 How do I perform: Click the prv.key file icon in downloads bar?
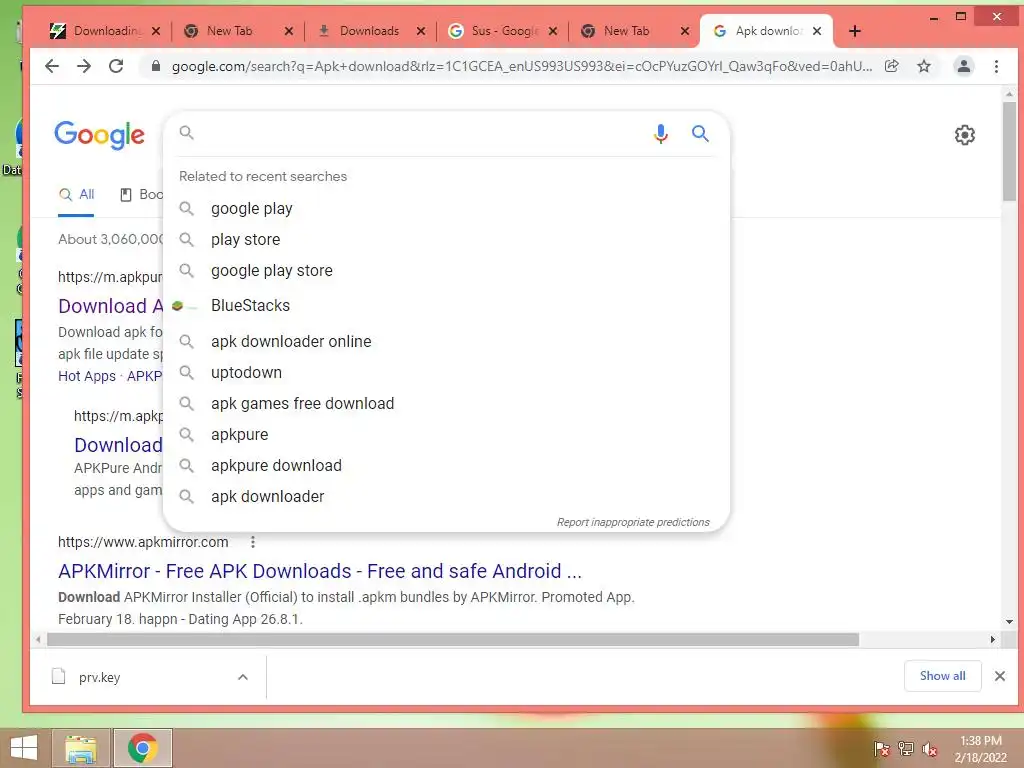(x=59, y=677)
